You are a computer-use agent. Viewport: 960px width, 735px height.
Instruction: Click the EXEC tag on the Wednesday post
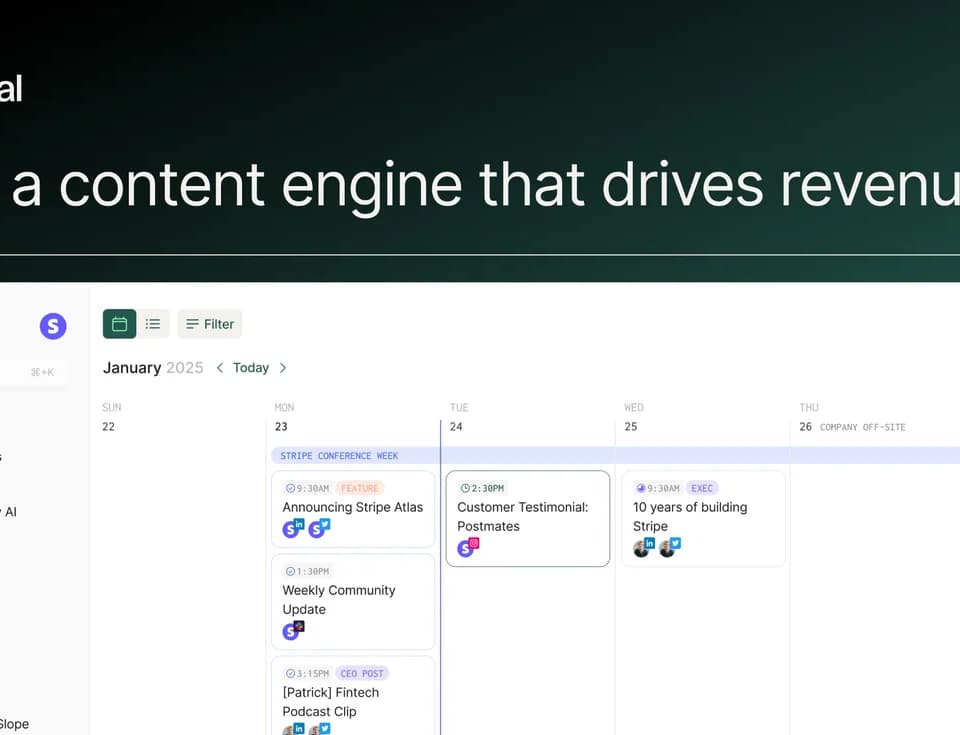coord(702,488)
